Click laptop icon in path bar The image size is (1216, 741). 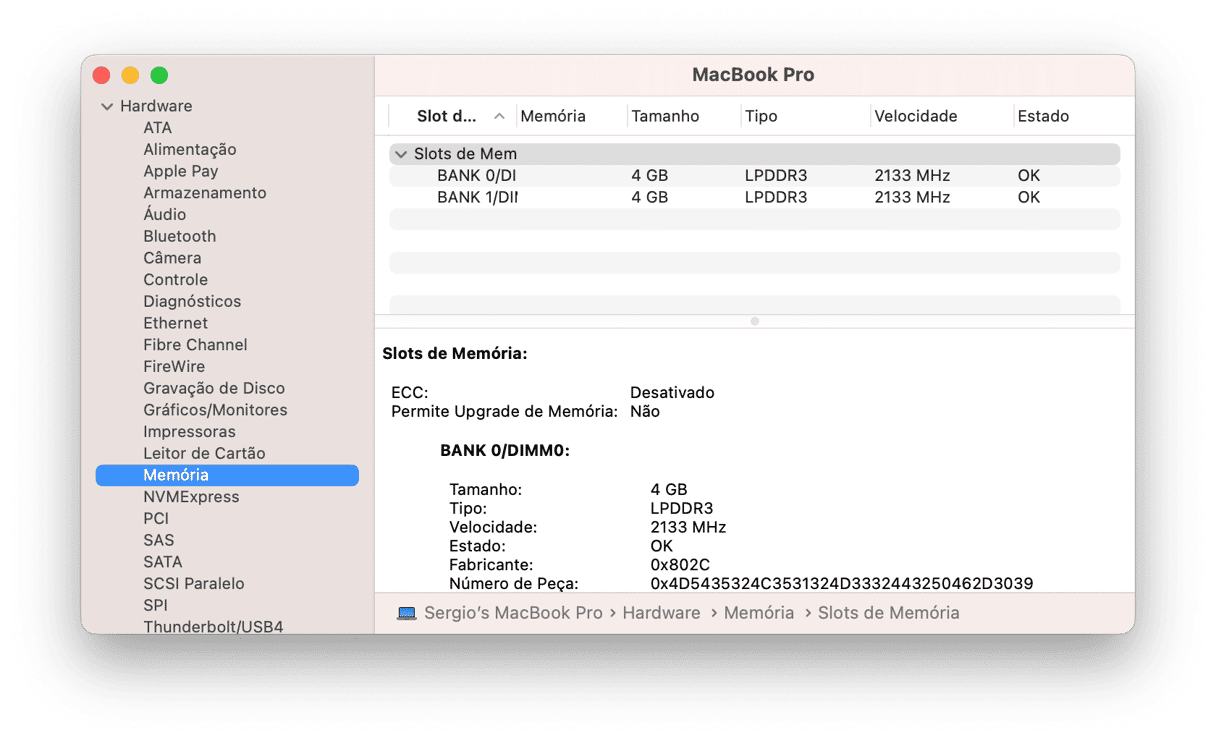(x=406, y=613)
